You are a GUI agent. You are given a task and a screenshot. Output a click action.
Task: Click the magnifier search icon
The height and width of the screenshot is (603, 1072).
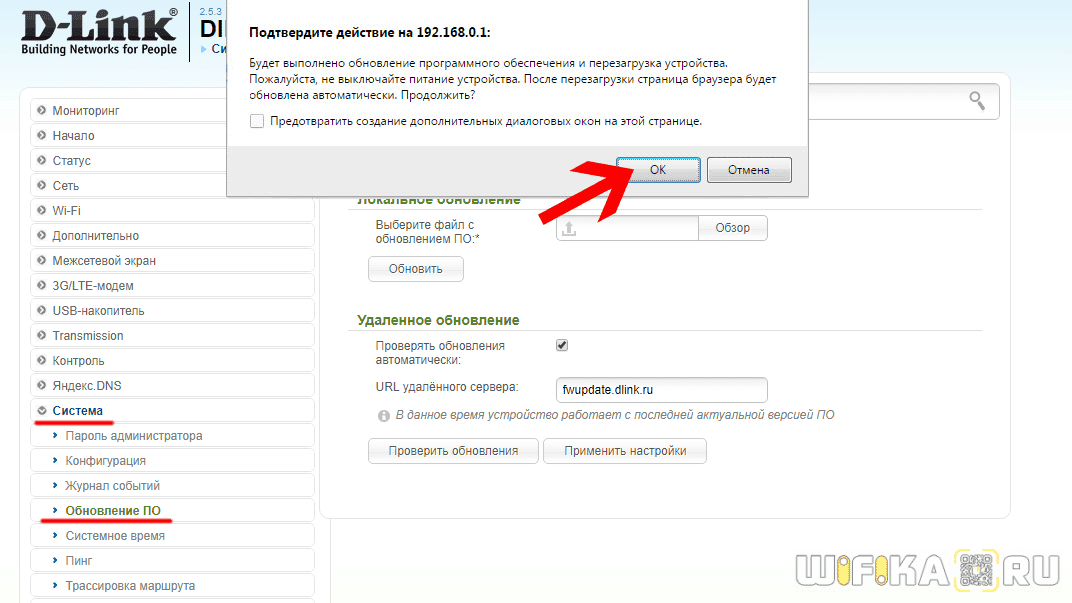[977, 101]
